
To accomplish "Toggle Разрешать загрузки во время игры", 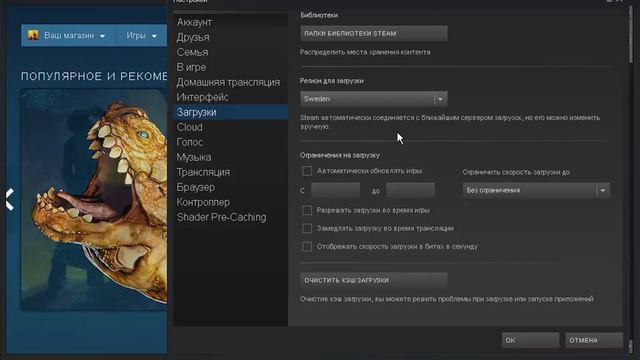I will click(307, 210).
